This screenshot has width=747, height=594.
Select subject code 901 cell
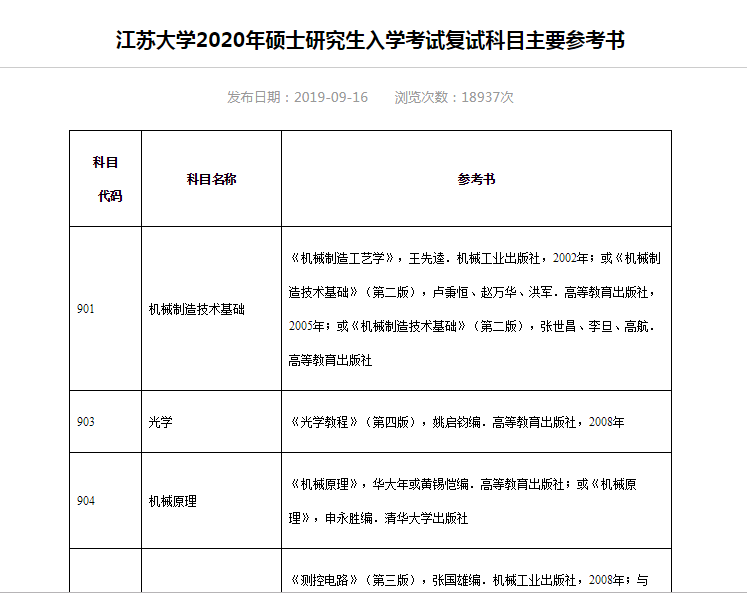105,309
